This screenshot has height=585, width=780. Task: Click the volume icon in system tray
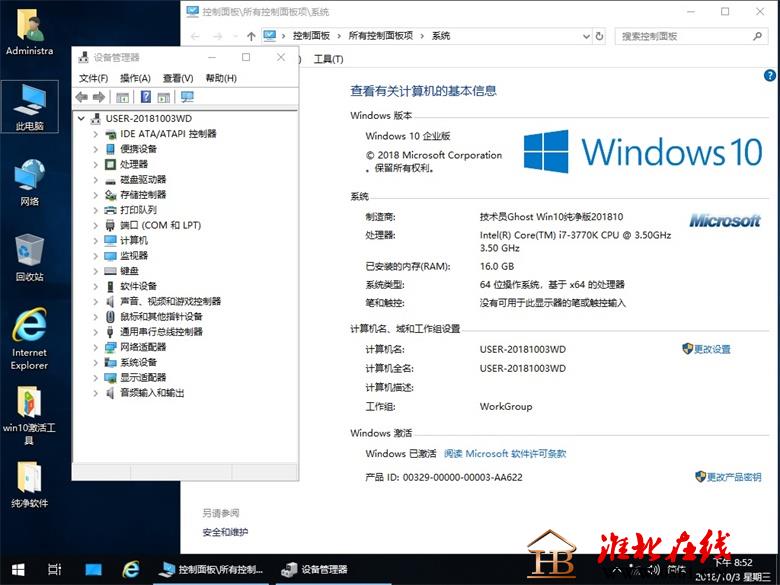tap(654, 570)
